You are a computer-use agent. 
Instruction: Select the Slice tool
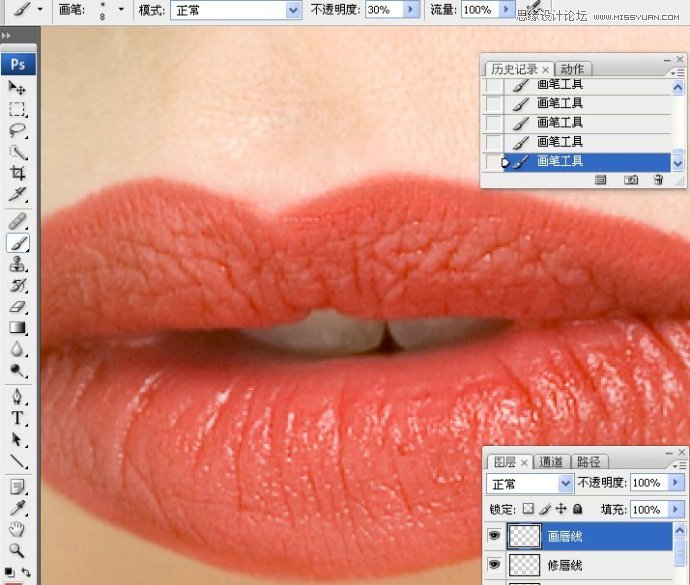coord(17,194)
